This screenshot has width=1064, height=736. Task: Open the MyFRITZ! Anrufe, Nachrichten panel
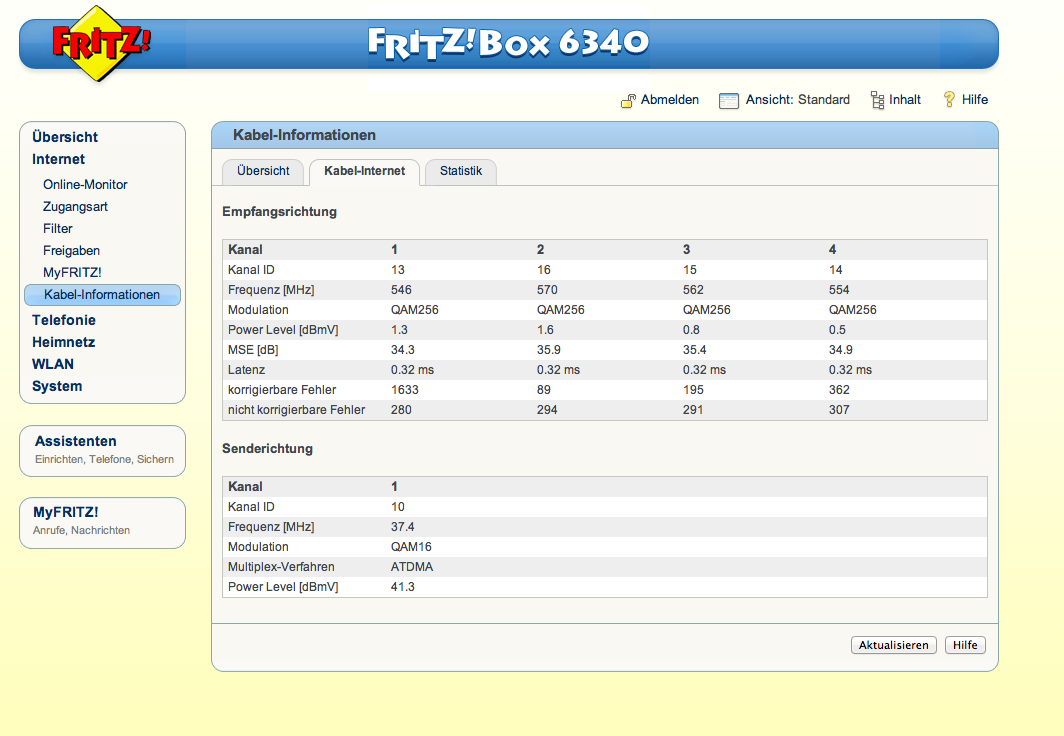point(102,523)
